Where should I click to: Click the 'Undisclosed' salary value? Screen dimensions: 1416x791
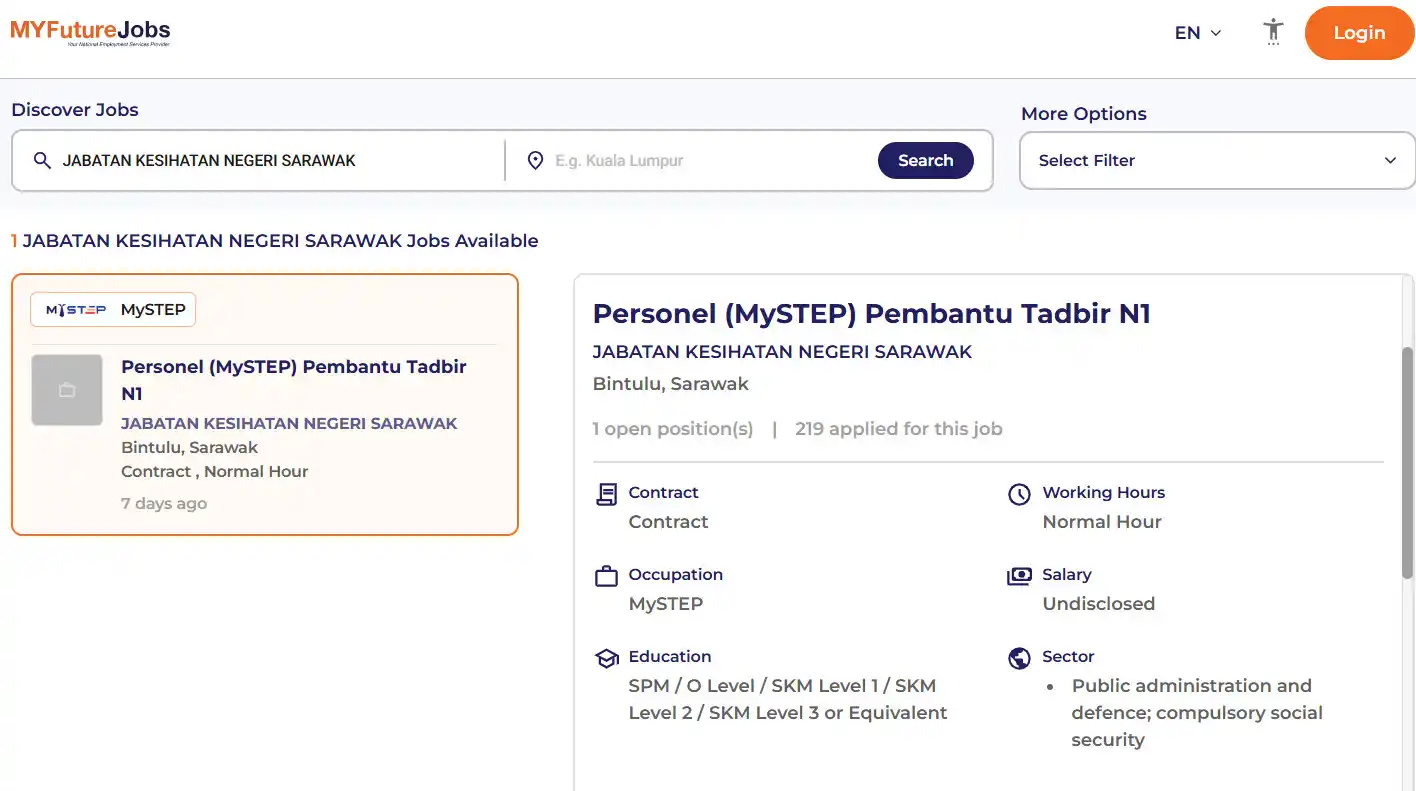point(1098,604)
